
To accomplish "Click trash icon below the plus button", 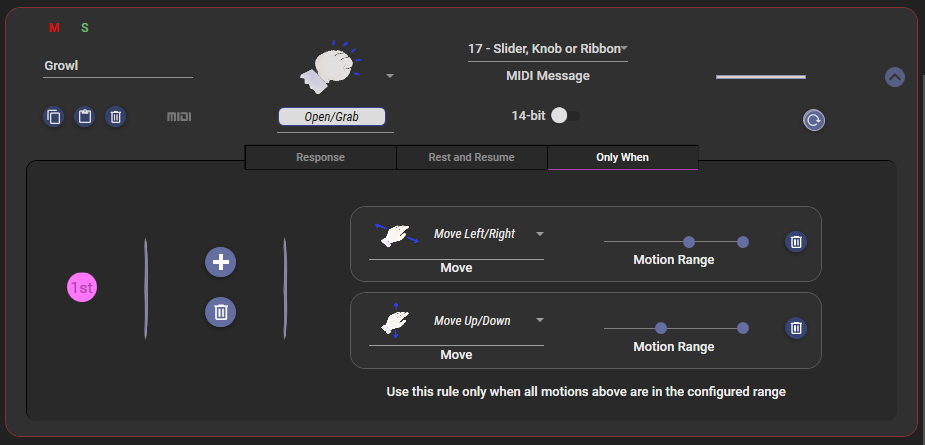I will [220, 312].
